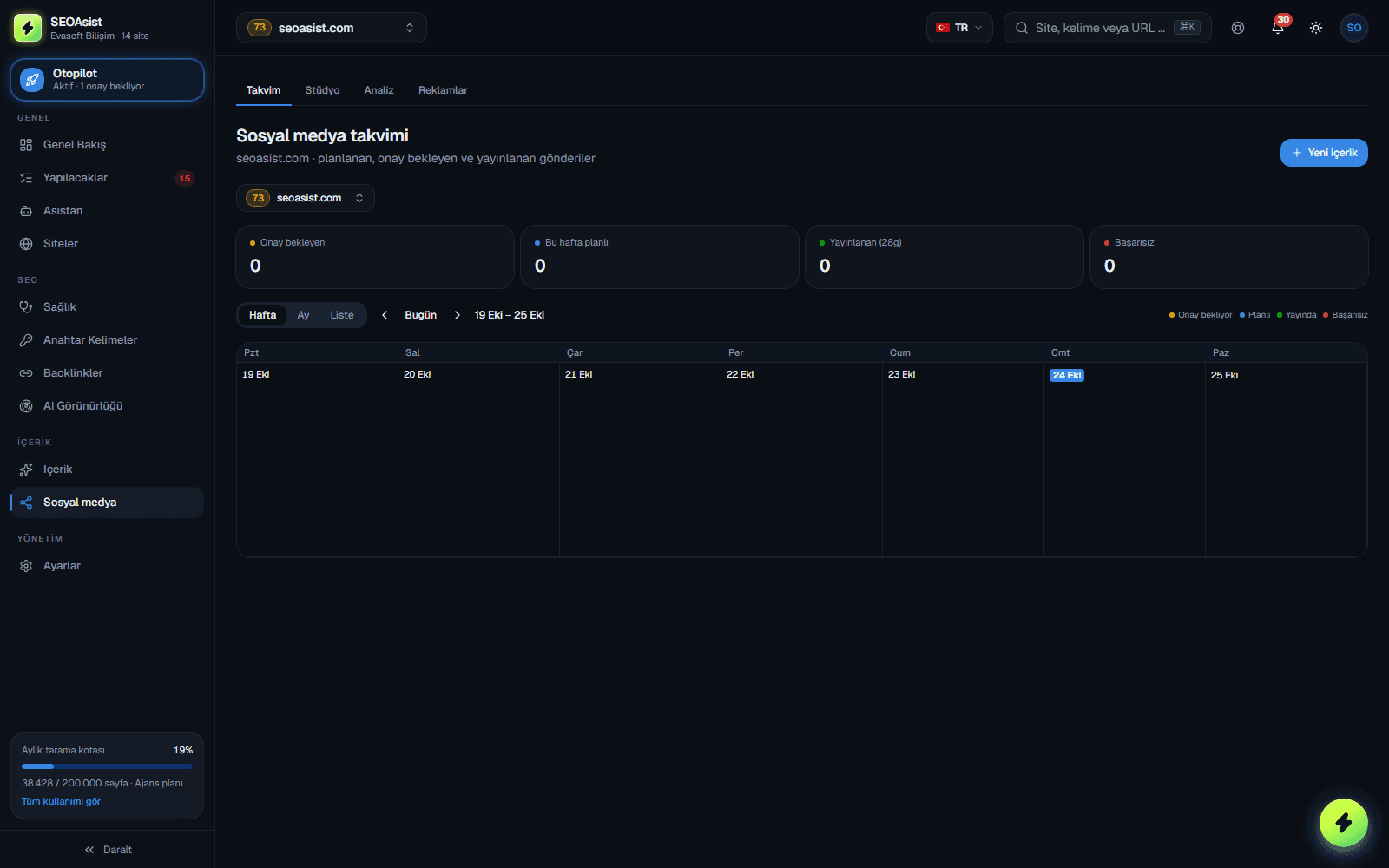Click the SEOAsist logo icon
1389x868 pixels.
coord(28,28)
